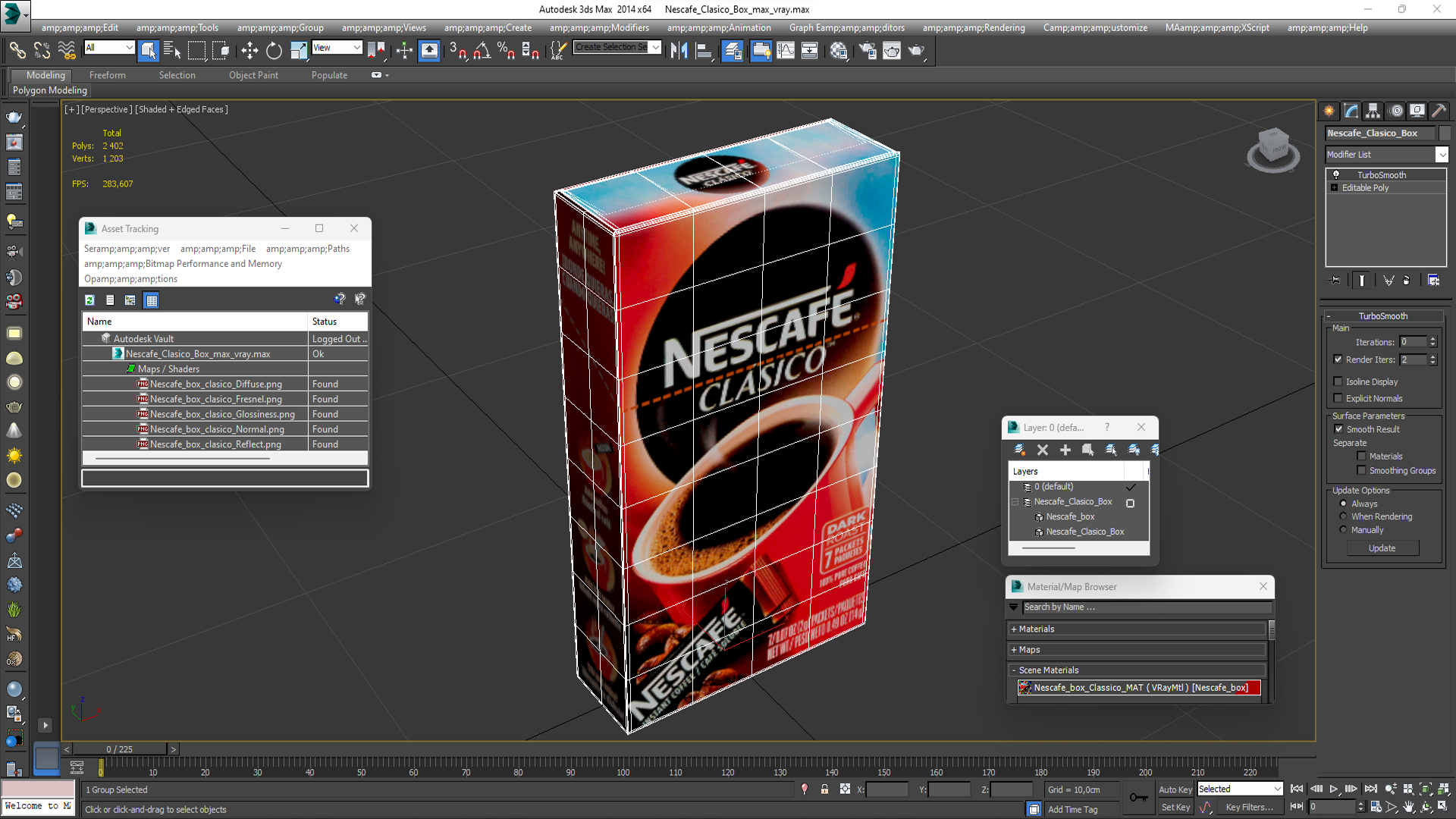The image size is (1456, 819).
Task: Select Nescafe_box_Classico_MAT scene material
Action: [x=1139, y=688]
